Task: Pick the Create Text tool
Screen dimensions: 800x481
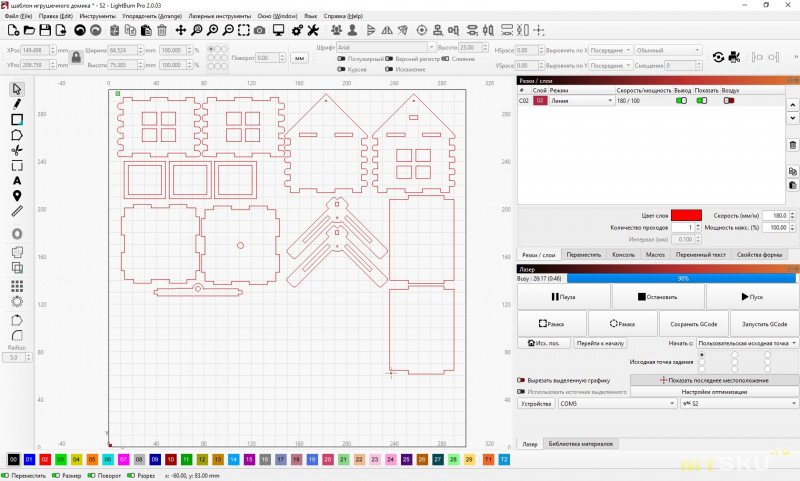Action: click(17, 180)
